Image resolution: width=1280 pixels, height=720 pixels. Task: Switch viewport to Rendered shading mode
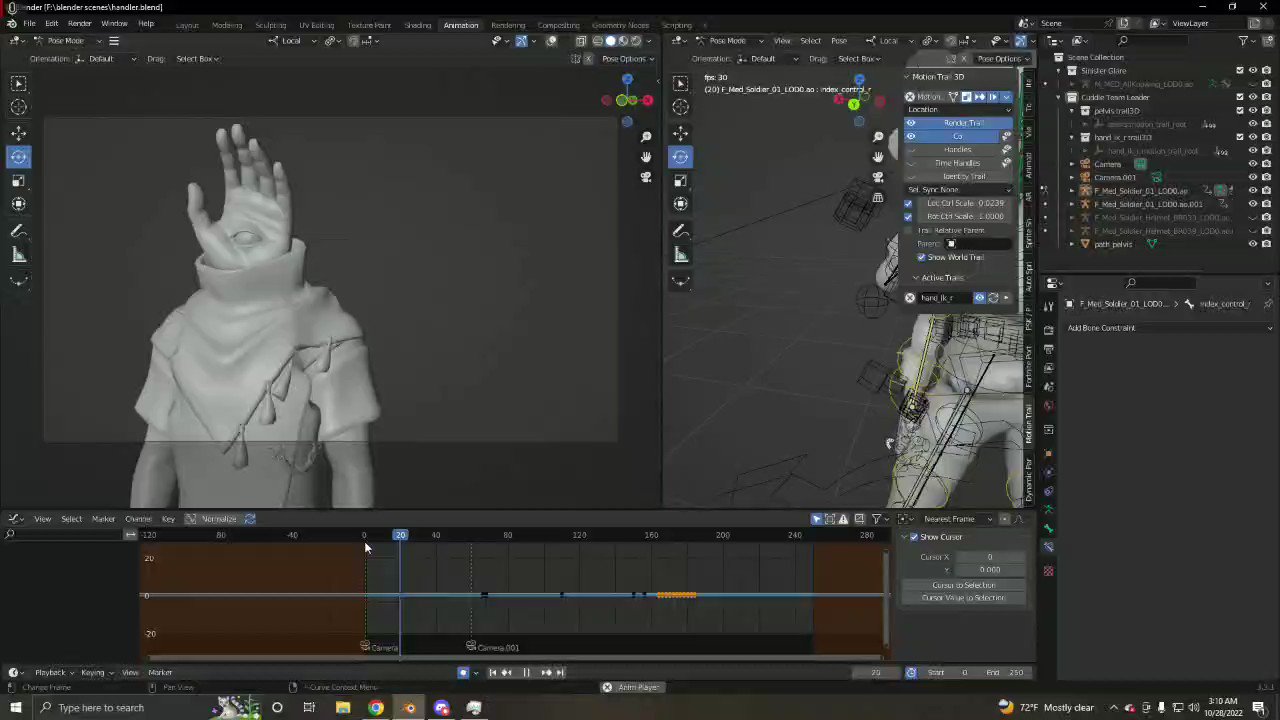(x=636, y=40)
